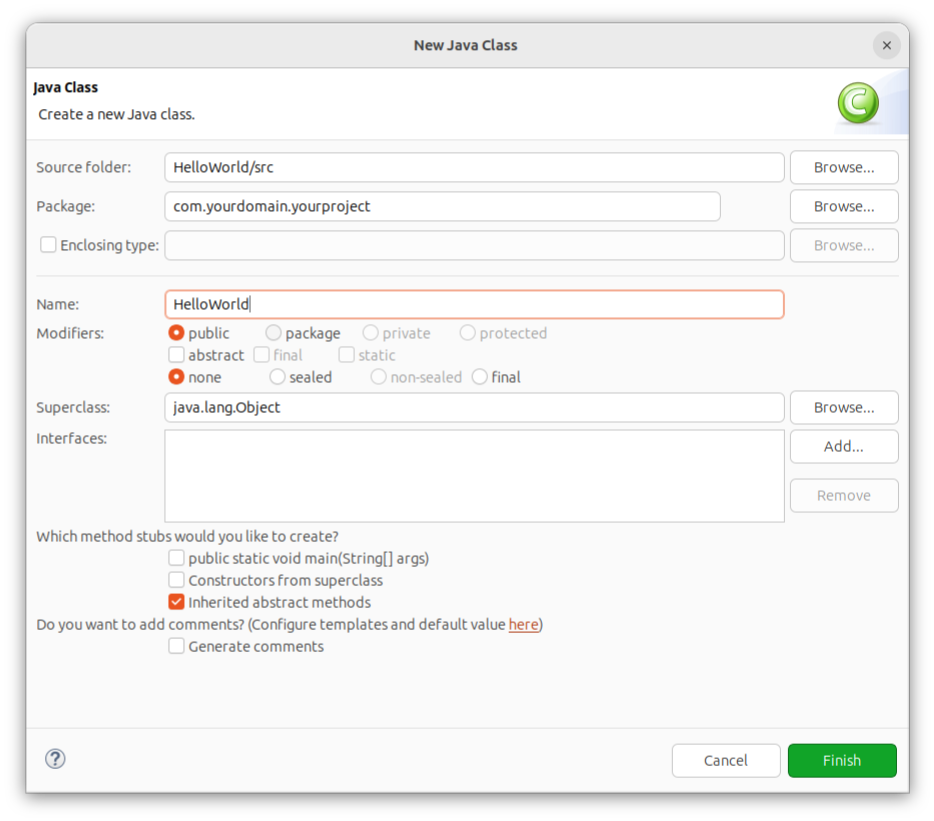Select the none modifier radio button
The width and height of the screenshot is (934, 821).
[x=176, y=377]
